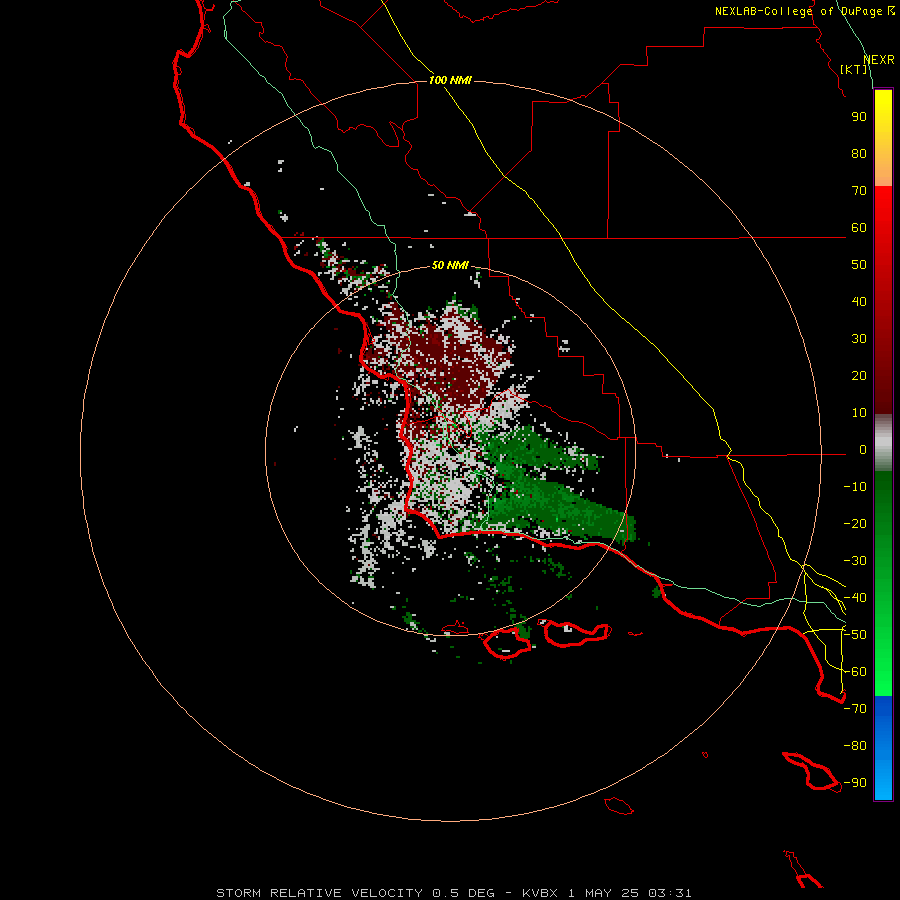Click the "1 MAY 25 03:31" timestamp
The height and width of the screenshot is (900, 900).
pos(630,893)
